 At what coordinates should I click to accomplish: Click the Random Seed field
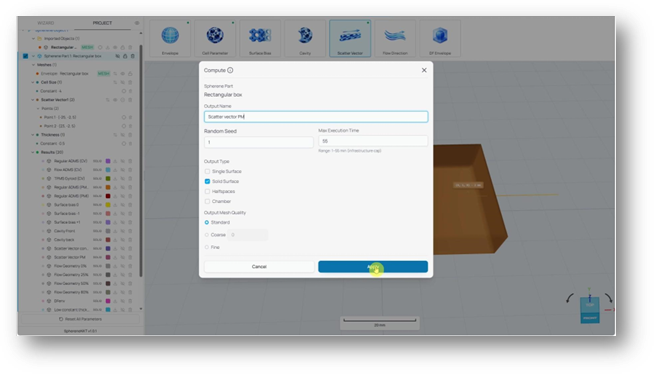pos(259,142)
